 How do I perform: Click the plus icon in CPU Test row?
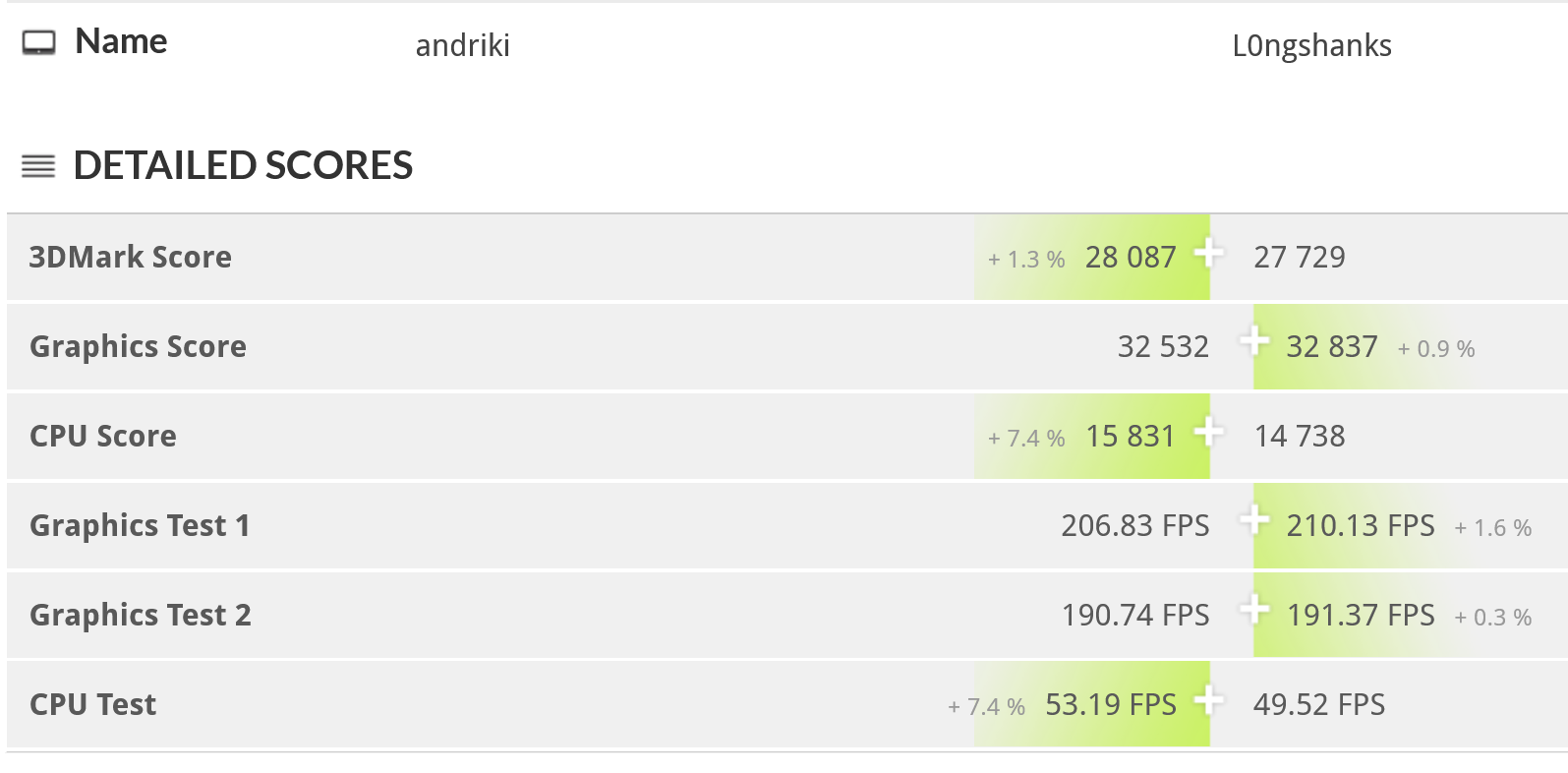pos(1208,700)
